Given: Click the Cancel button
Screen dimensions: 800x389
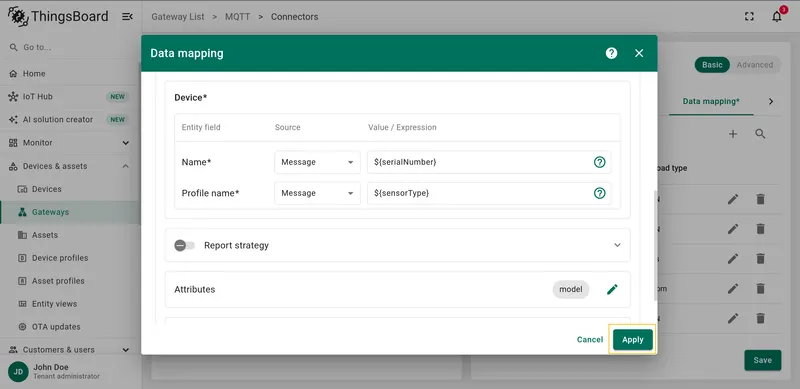Looking at the screenshot, I should point(590,339).
